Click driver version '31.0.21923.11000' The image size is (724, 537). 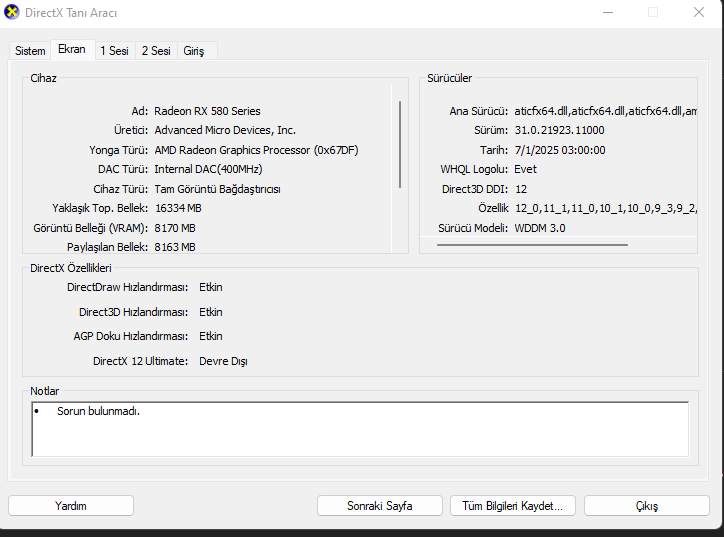559,130
